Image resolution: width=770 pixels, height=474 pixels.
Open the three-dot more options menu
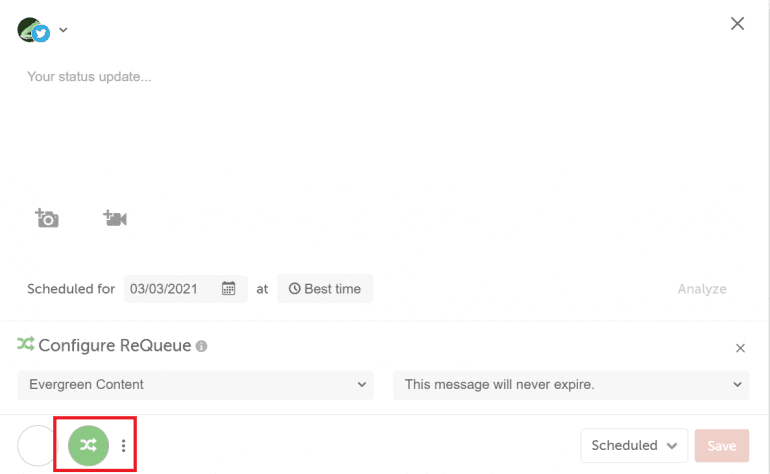pyautogui.click(x=123, y=446)
